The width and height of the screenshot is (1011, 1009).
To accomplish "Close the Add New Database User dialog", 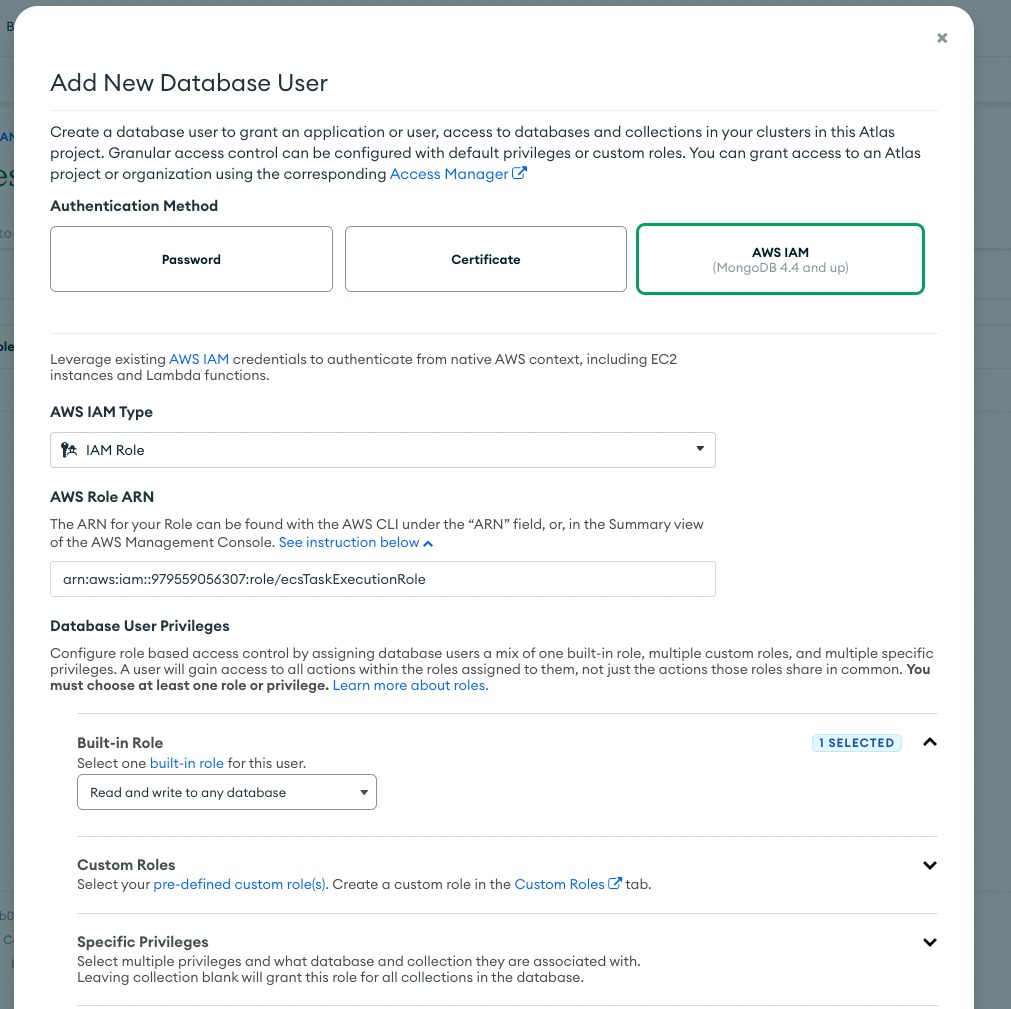I will coord(941,38).
